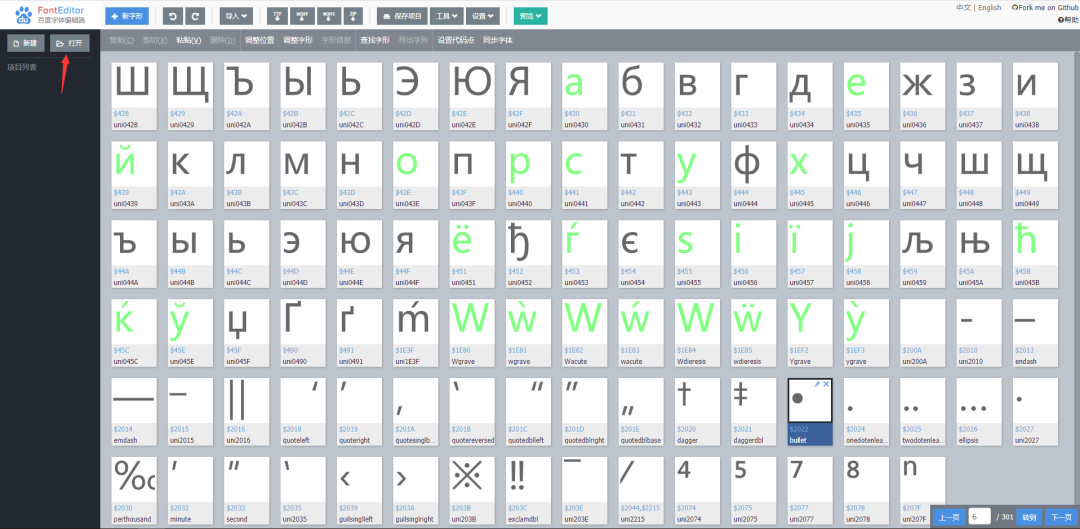Image resolution: width=1080 pixels, height=529 pixels.
Task: Click 查找字形 find glyph item
Action: [x=375, y=41]
